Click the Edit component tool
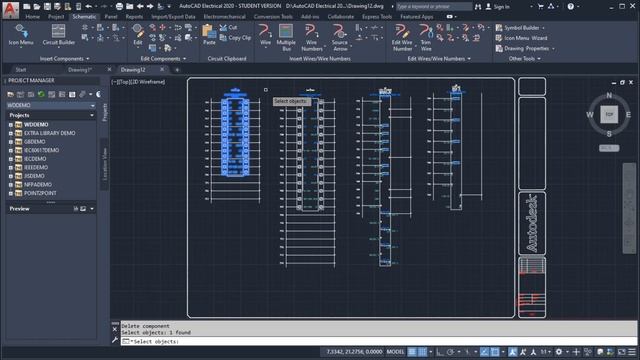Screen dimensions: 640x360 138,35
